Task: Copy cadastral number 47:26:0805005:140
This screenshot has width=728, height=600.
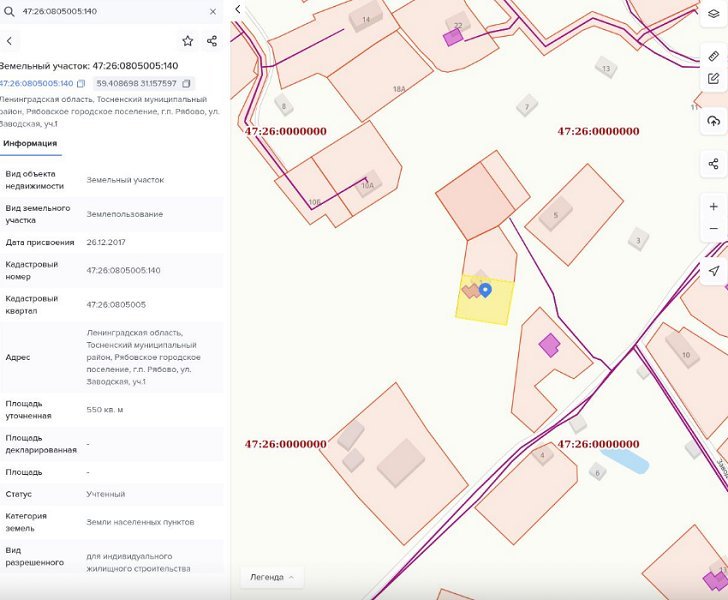Action: pyautogui.click(x=81, y=84)
